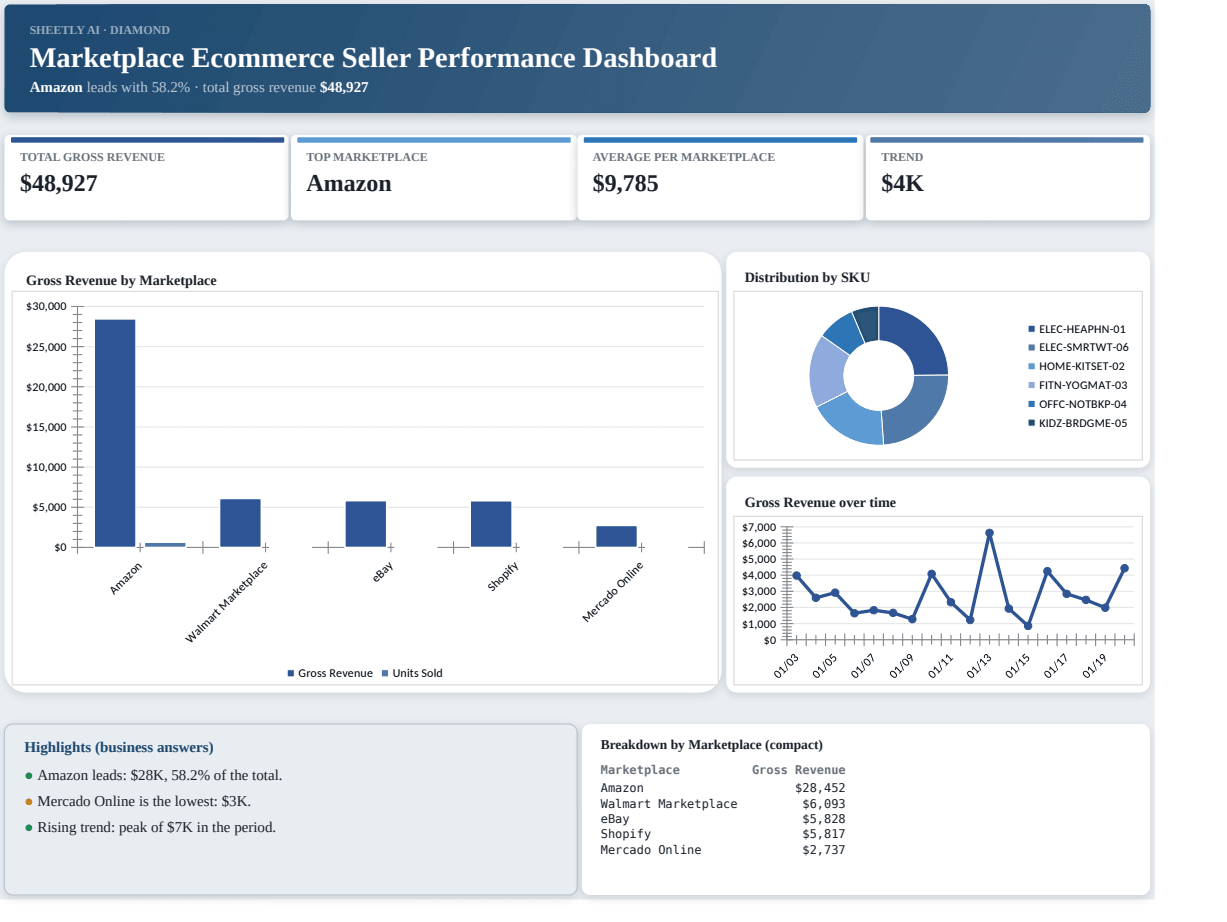Click the small Units Sold bar for Amazon
The image size is (1227, 922).
[x=165, y=545]
